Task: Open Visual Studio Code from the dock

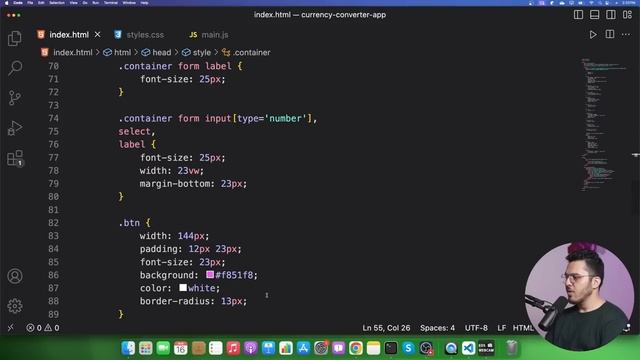Action: tap(469, 348)
